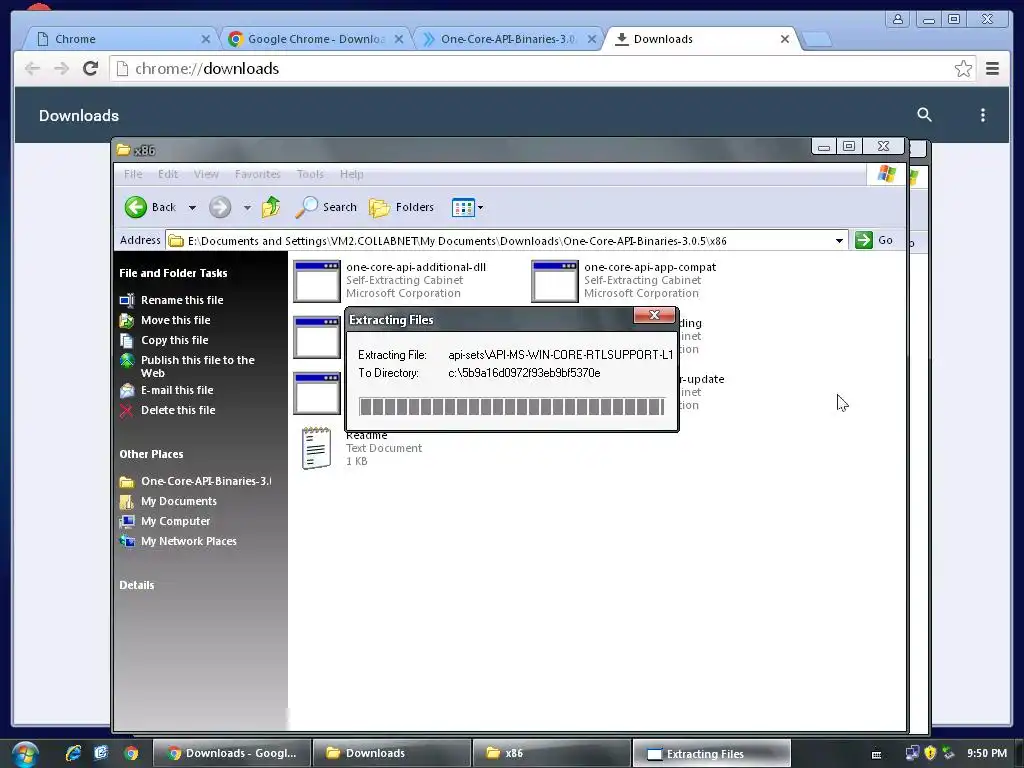Expand the Forward button history dropdown
The height and width of the screenshot is (768, 1024).
247,208
